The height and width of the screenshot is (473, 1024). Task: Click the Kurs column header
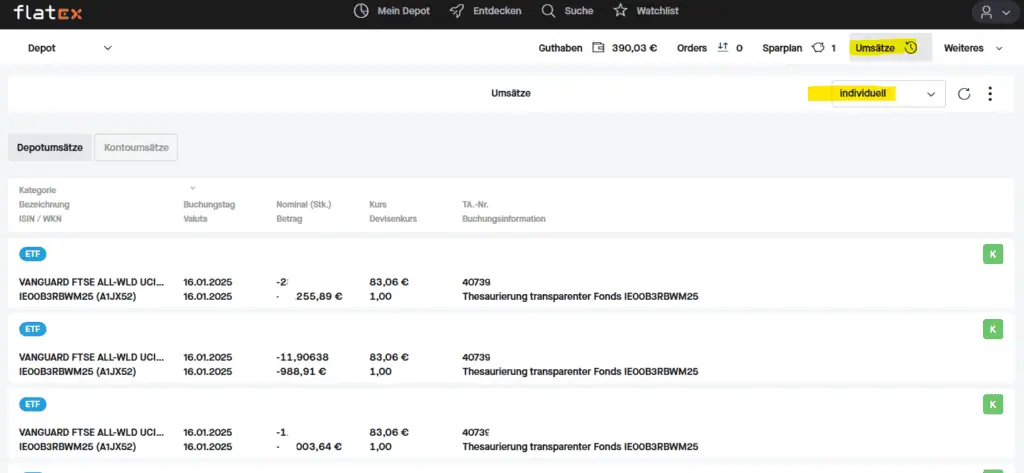377,204
